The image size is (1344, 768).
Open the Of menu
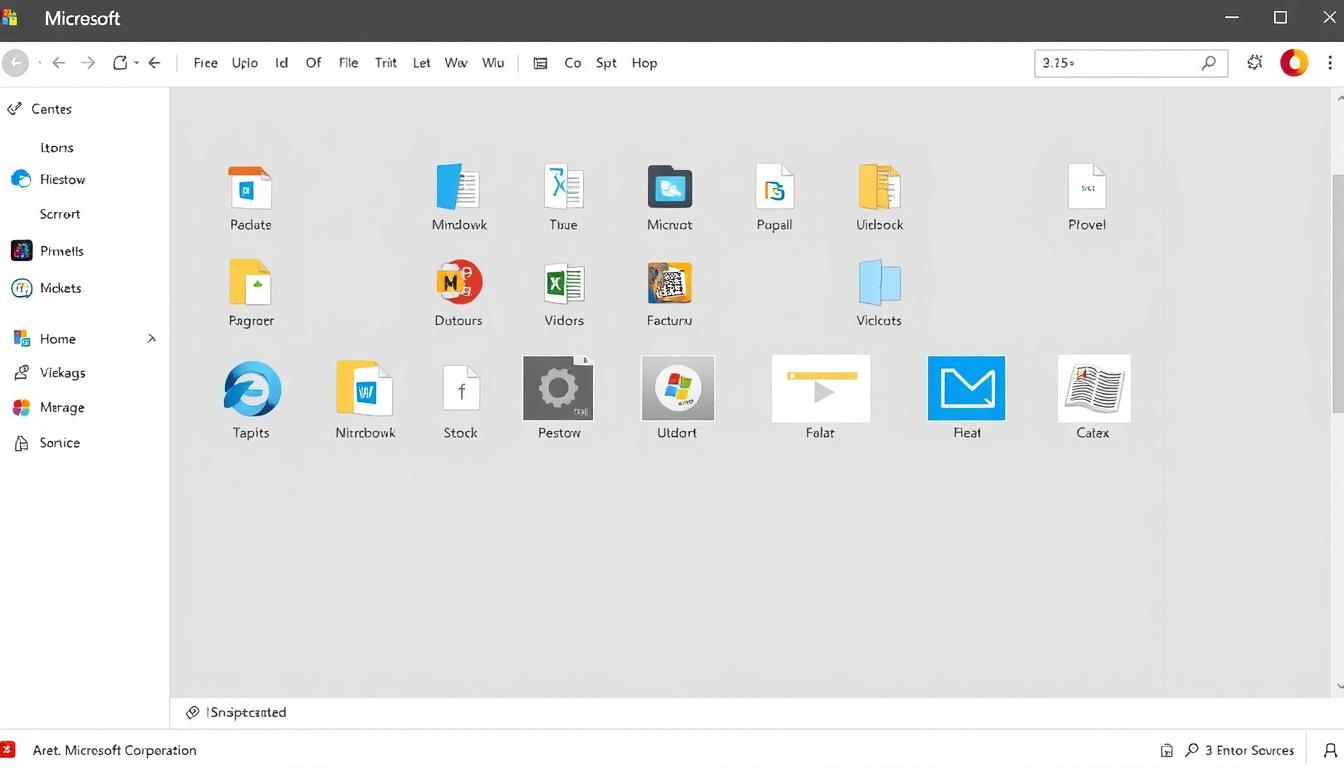click(314, 63)
